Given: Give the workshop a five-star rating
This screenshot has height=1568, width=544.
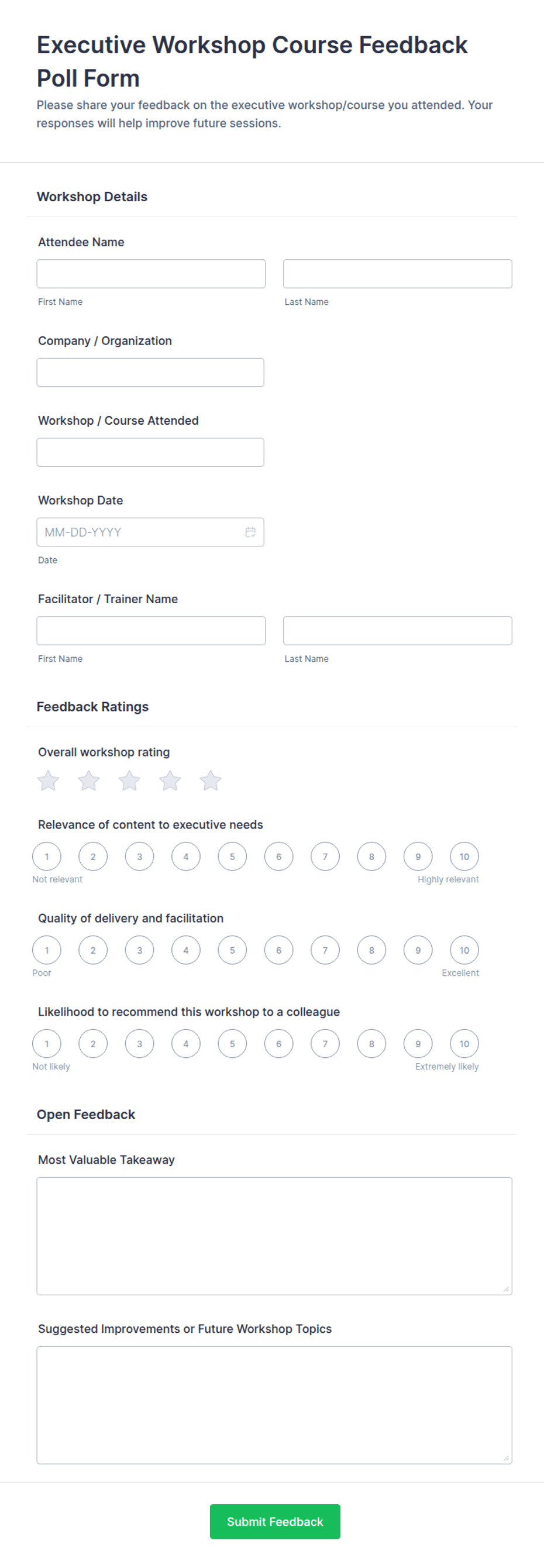Looking at the screenshot, I should point(211,780).
